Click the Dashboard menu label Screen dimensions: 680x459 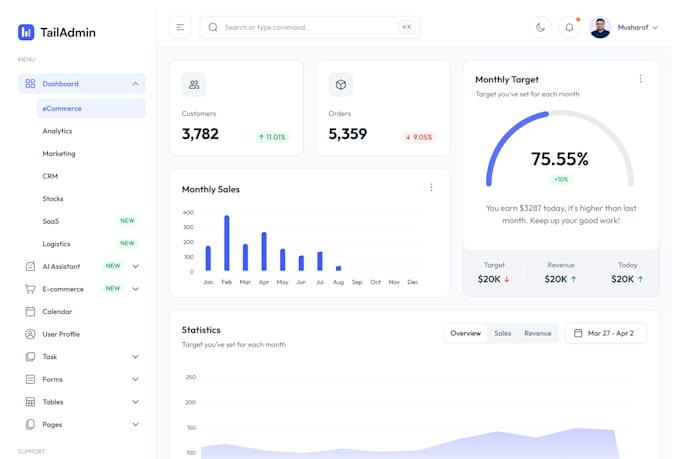point(60,84)
